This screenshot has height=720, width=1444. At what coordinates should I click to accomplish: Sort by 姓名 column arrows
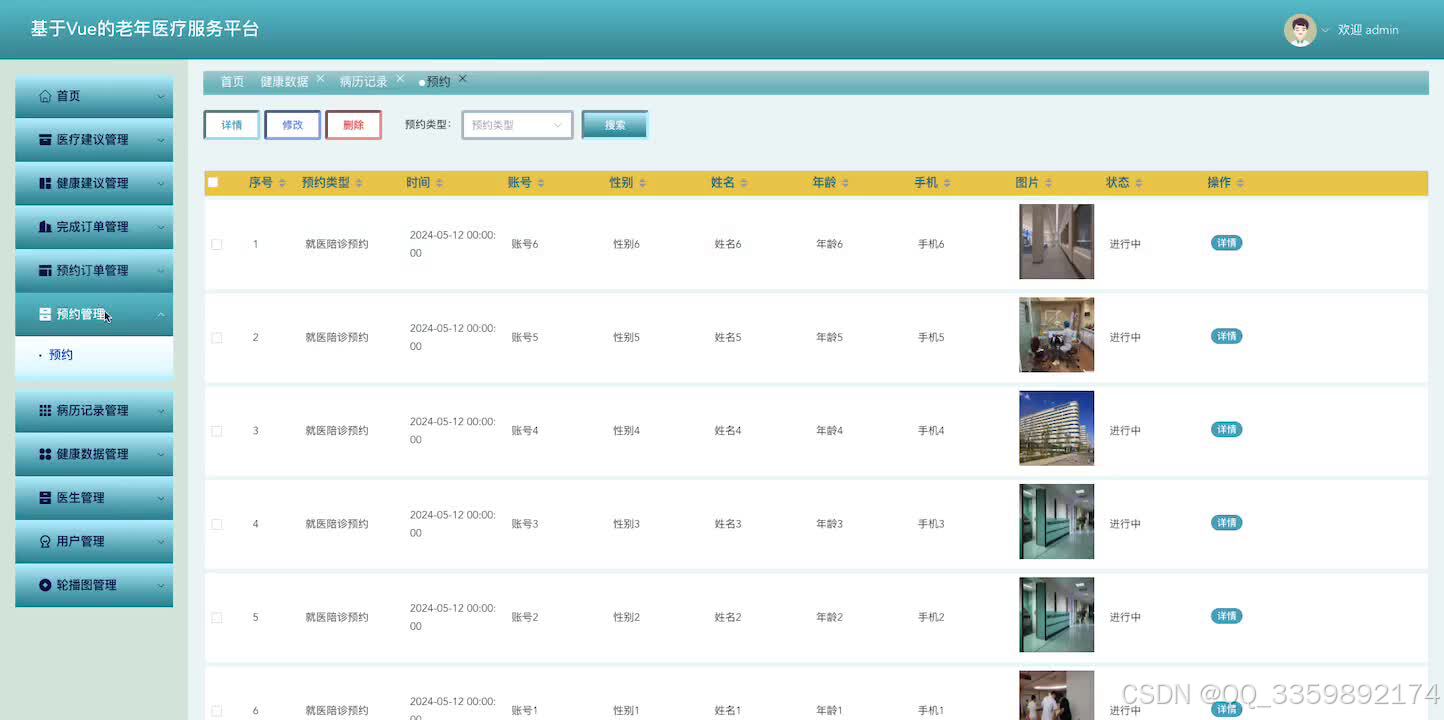[744, 183]
